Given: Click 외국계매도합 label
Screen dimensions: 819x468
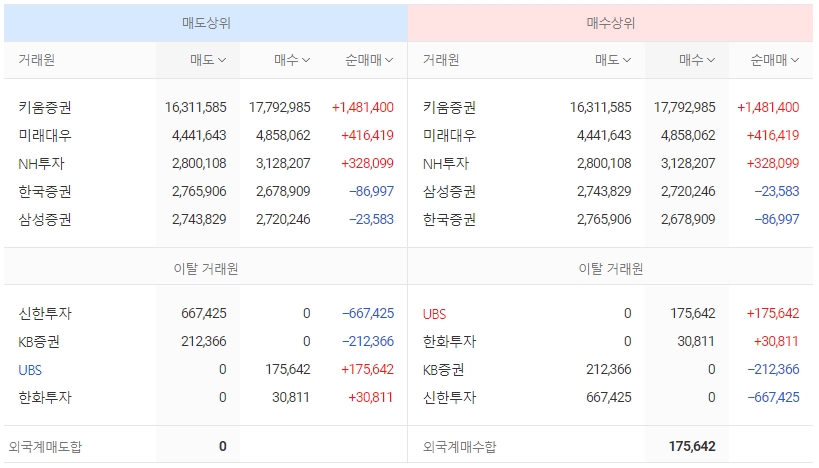Looking at the screenshot, I should 45,447.
